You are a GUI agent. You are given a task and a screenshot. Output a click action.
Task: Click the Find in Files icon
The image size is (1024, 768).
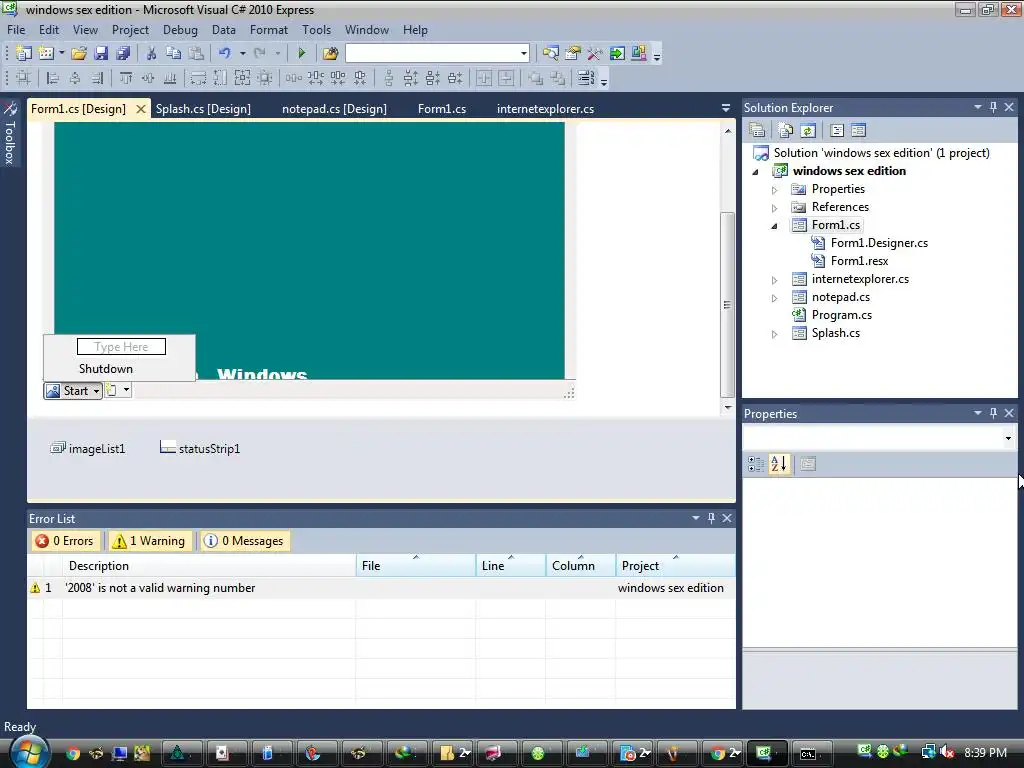[330, 54]
